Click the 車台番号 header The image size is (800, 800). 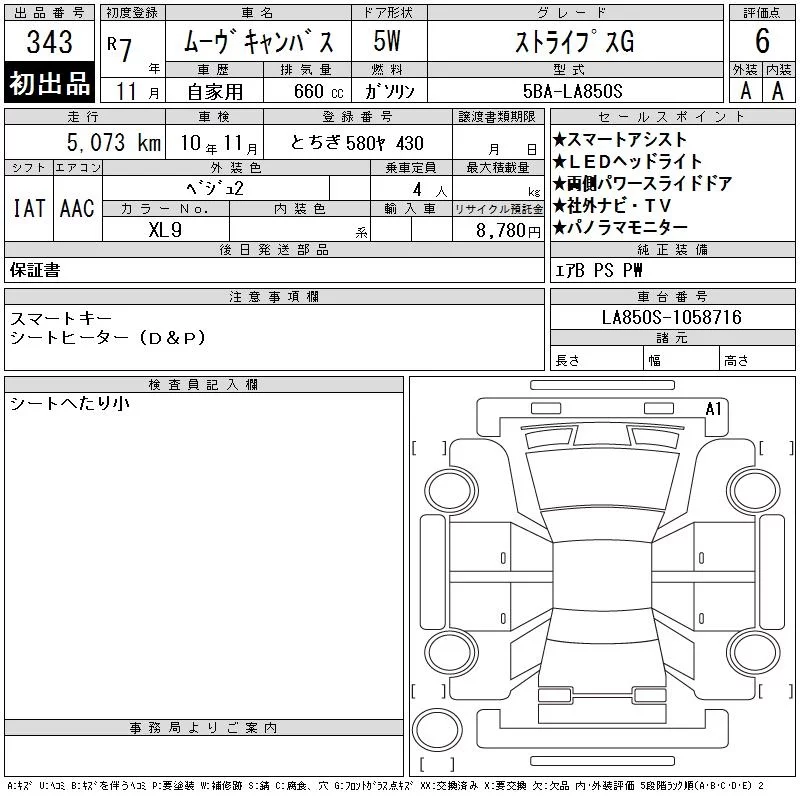pos(672,296)
